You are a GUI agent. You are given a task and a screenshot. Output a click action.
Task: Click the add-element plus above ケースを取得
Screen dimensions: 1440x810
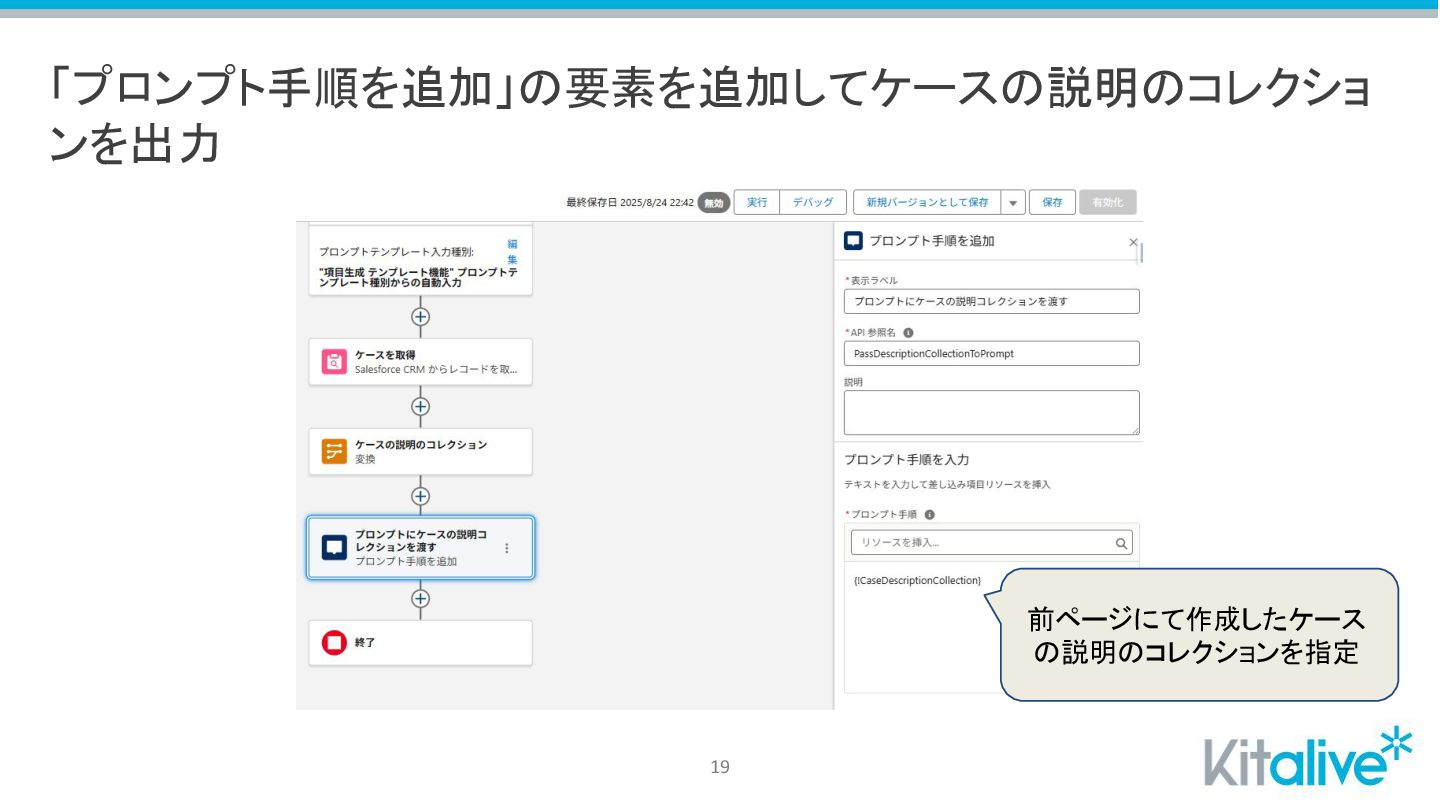(x=420, y=316)
